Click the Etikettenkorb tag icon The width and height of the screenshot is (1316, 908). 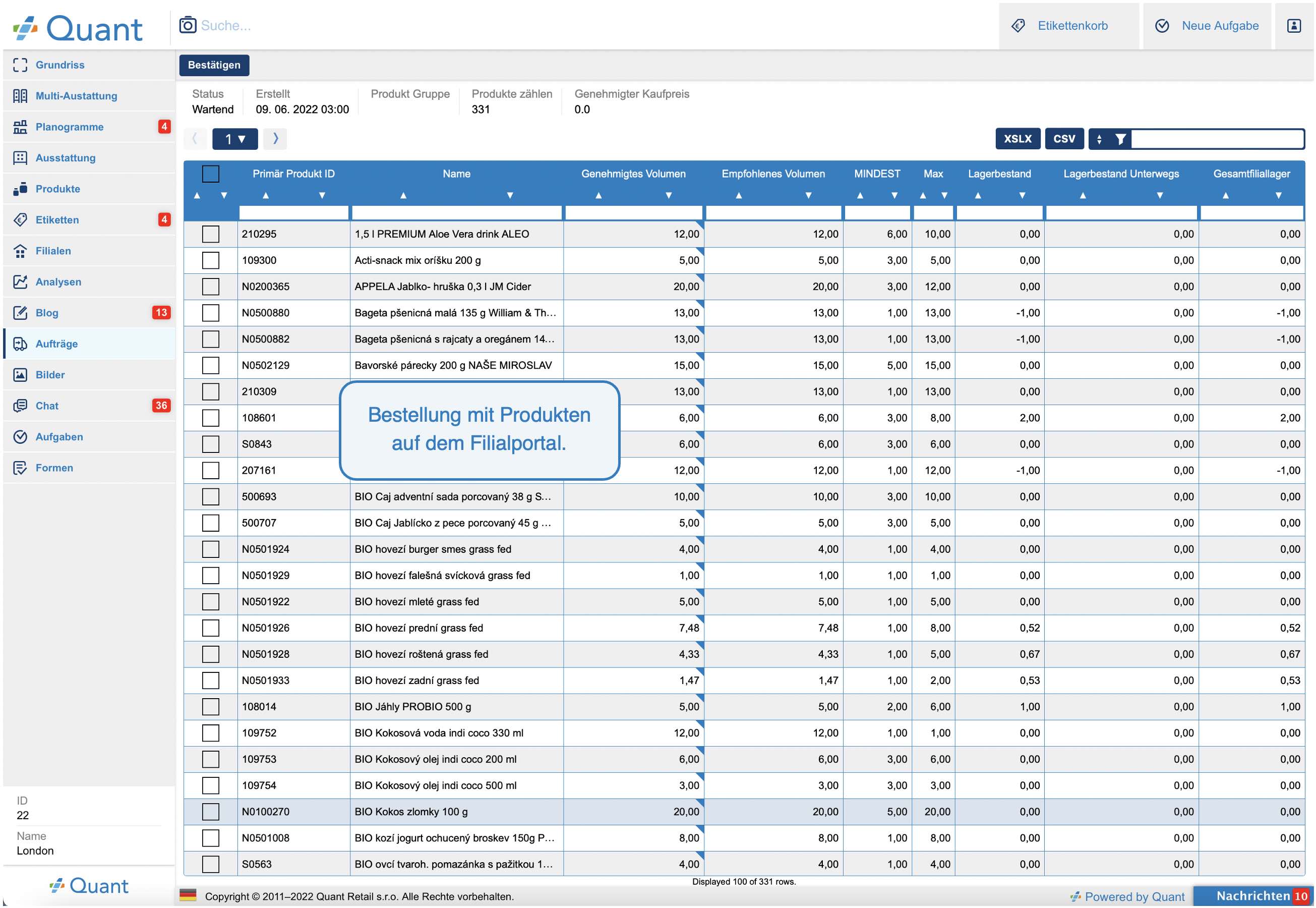tap(1019, 26)
